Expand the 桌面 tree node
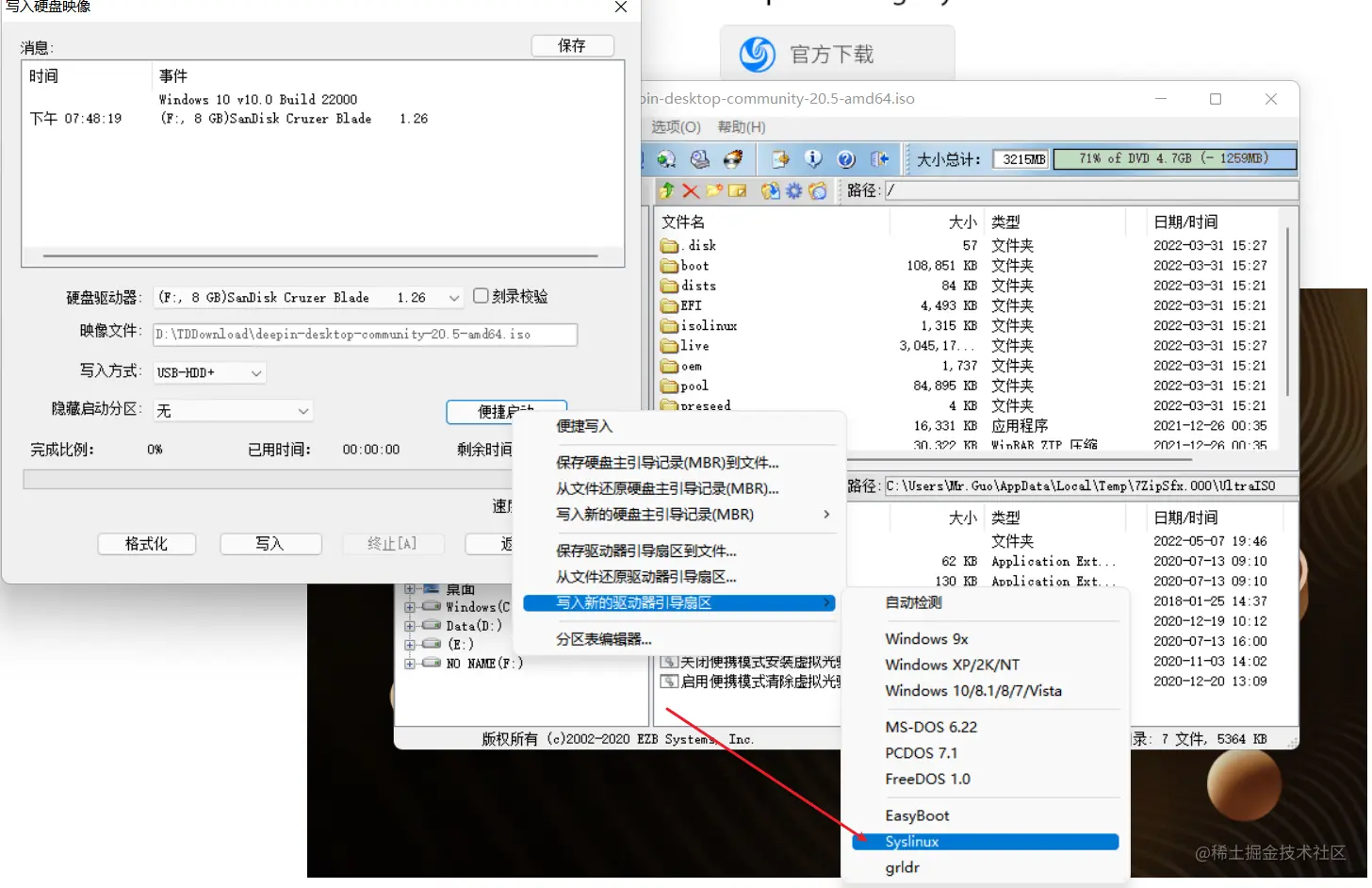The height and width of the screenshot is (888, 1372). 410,589
